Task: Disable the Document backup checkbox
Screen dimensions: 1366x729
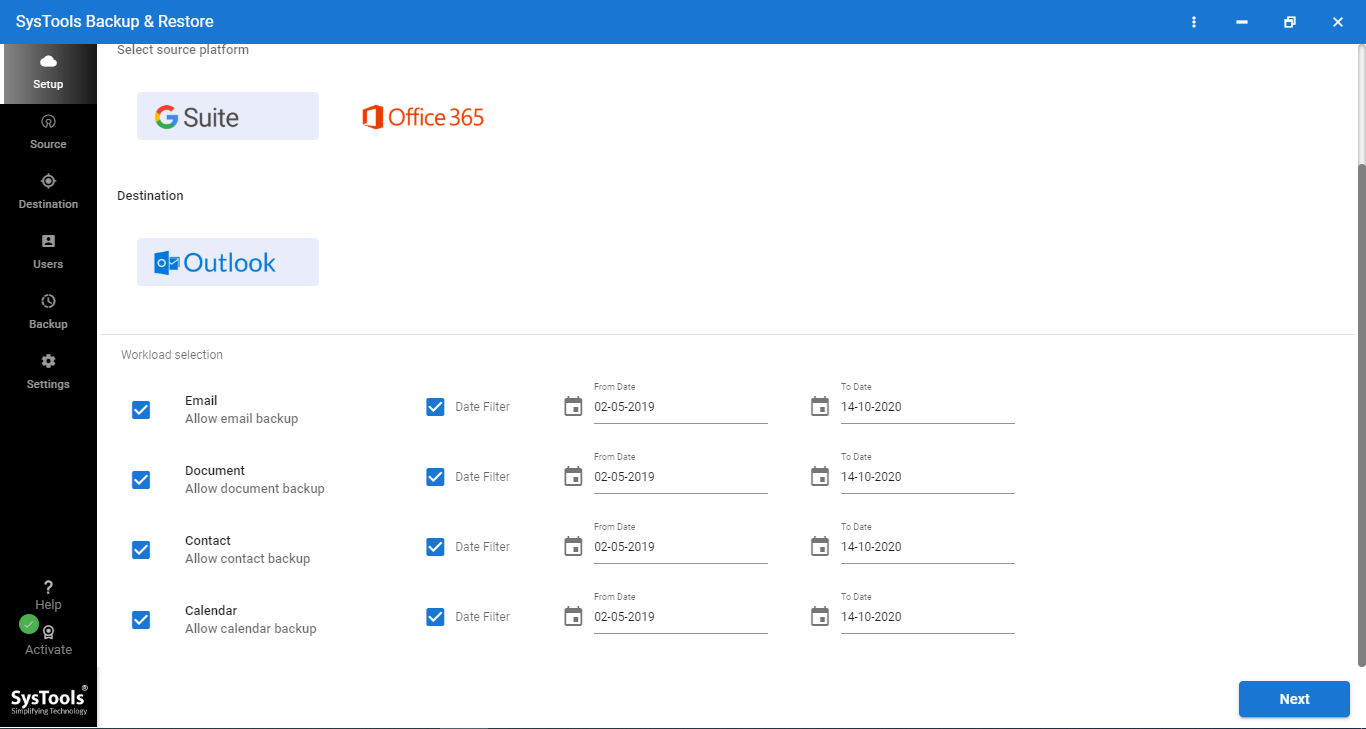Action: (x=140, y=479)
